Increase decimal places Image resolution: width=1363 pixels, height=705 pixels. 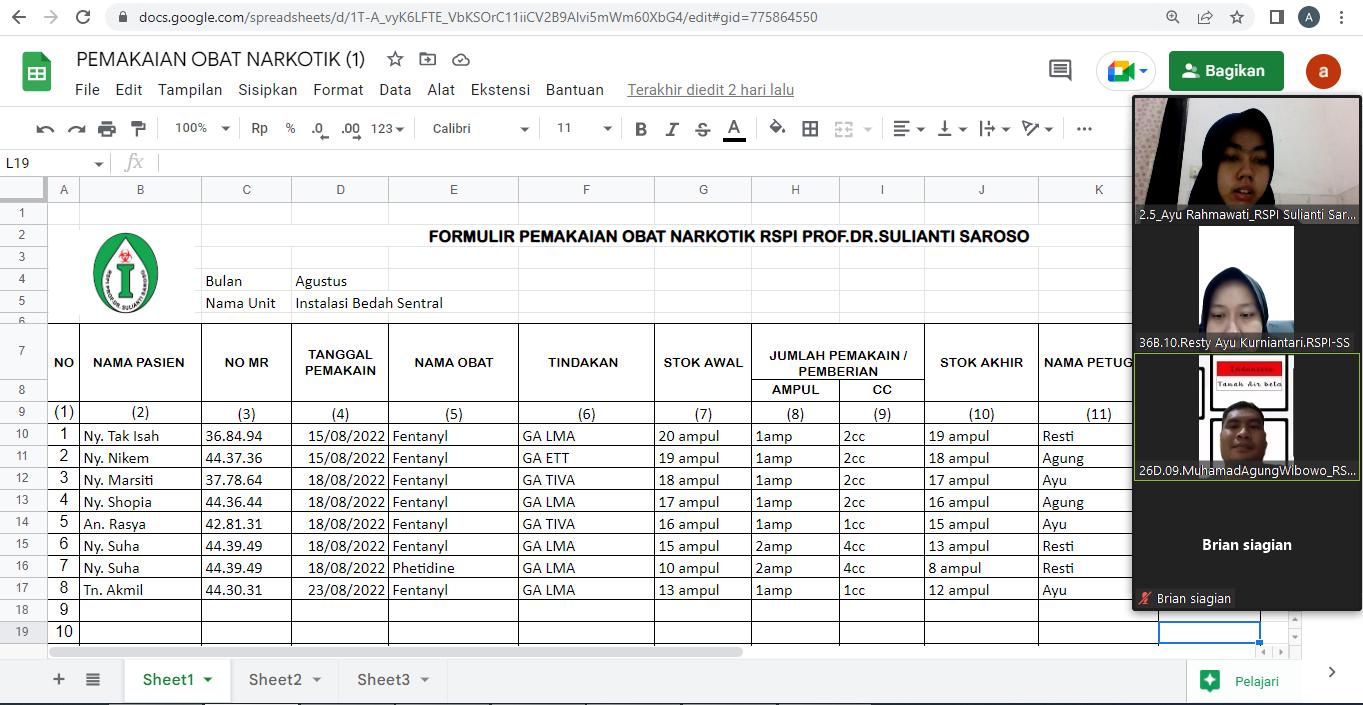(351, 129)
